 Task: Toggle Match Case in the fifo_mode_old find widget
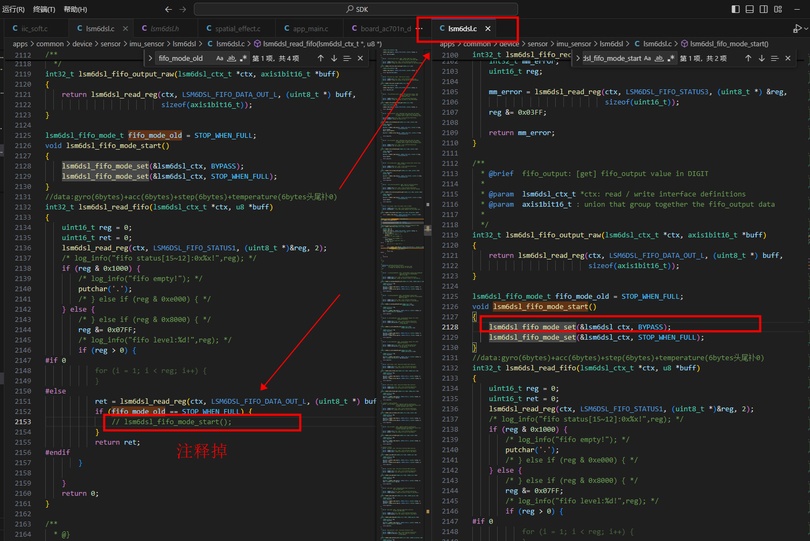click(220, 58)
